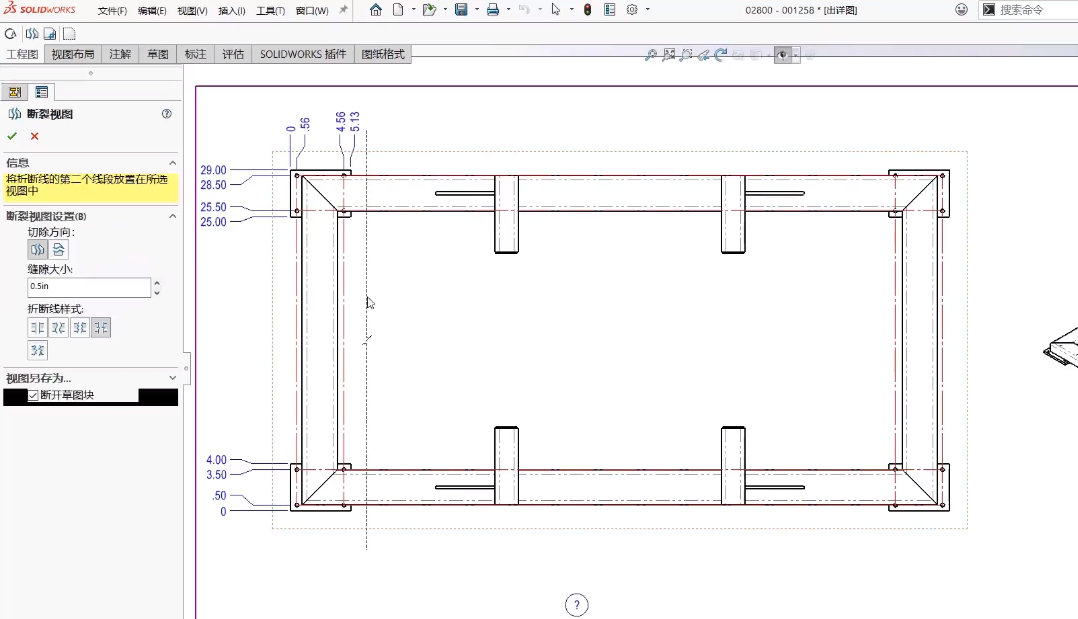Choose the jagged cut style in second row
Image resolution: width=1078 pixels, height=619 pixels.
(x=37, y=350)
